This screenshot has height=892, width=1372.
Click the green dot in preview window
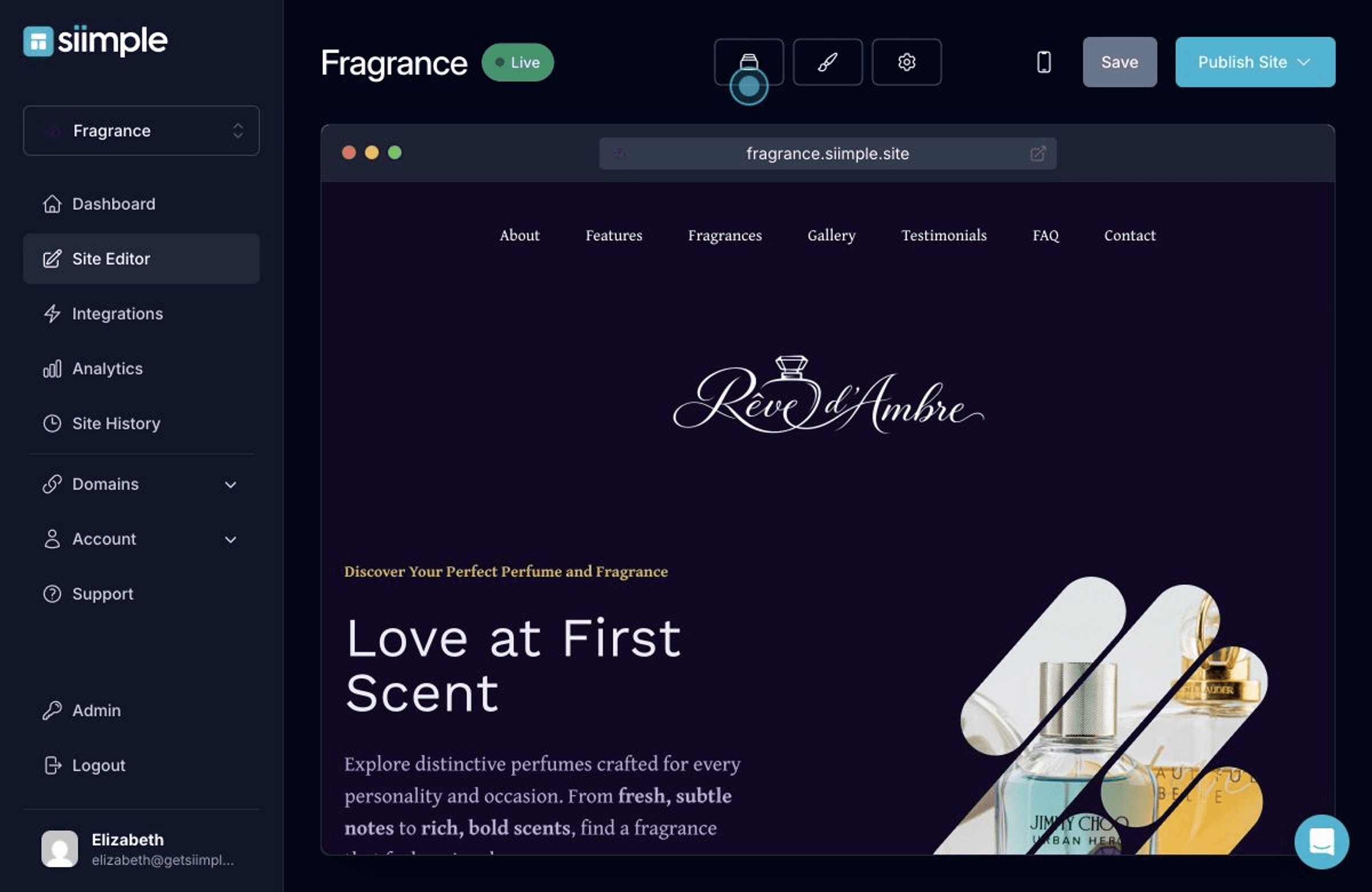tap(394, 152)
